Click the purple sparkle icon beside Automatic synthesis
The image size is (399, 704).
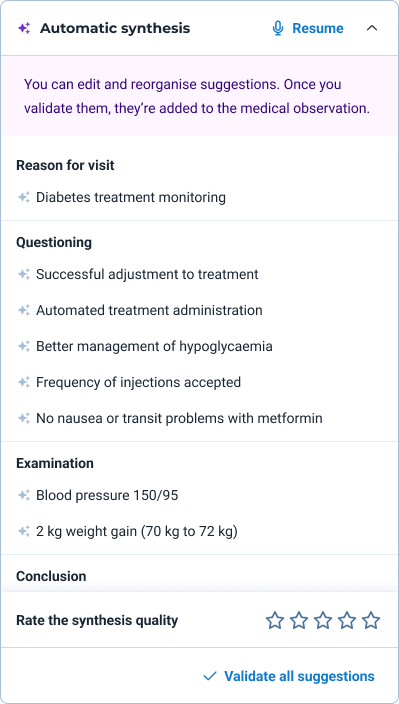pos(24,29)
